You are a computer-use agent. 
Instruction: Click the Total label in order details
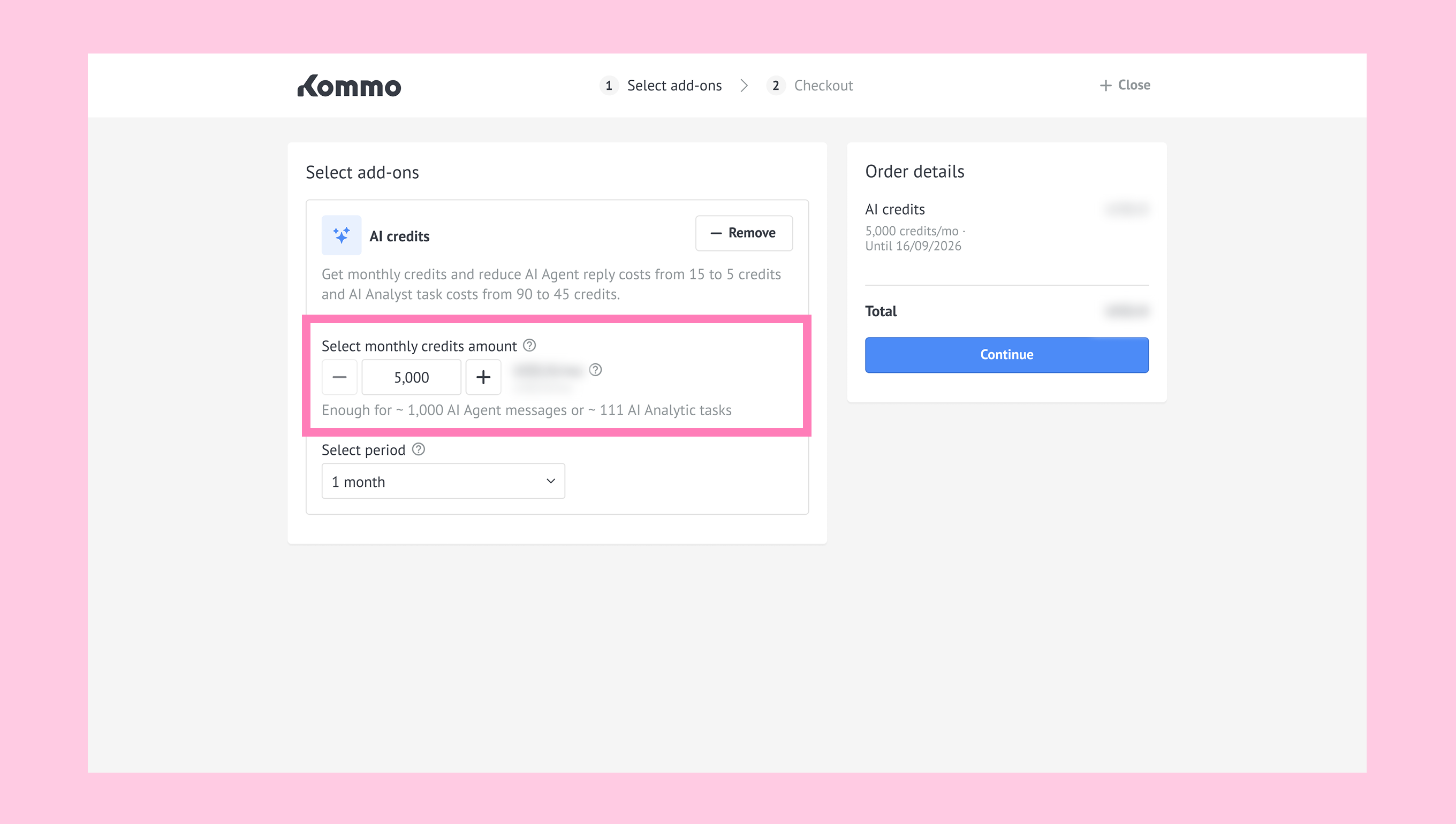[881, 311]
